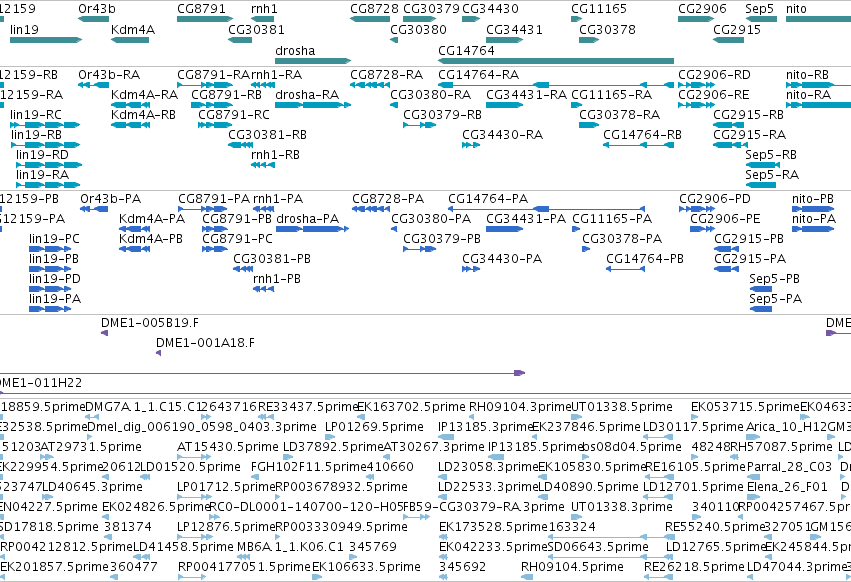Select protein CG34431-PA

[x=504, y=229]
